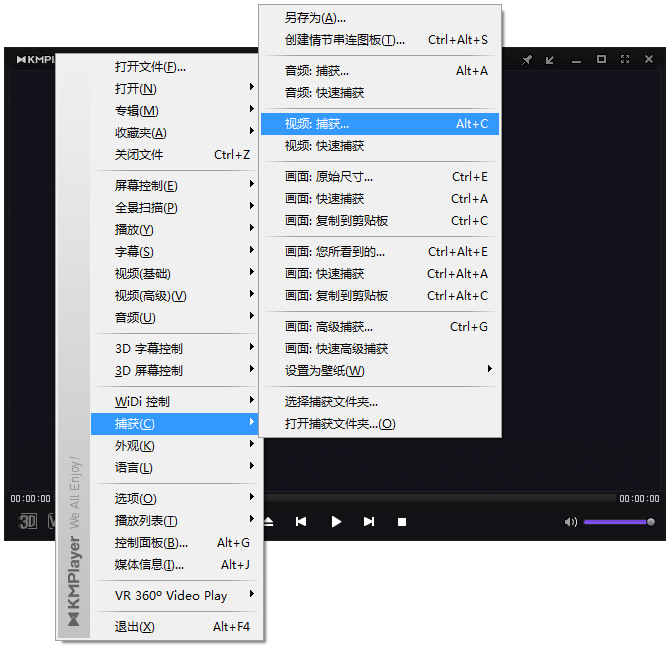
Task: Open the WiDi 控制 submenu
Action: coord(175,401)
